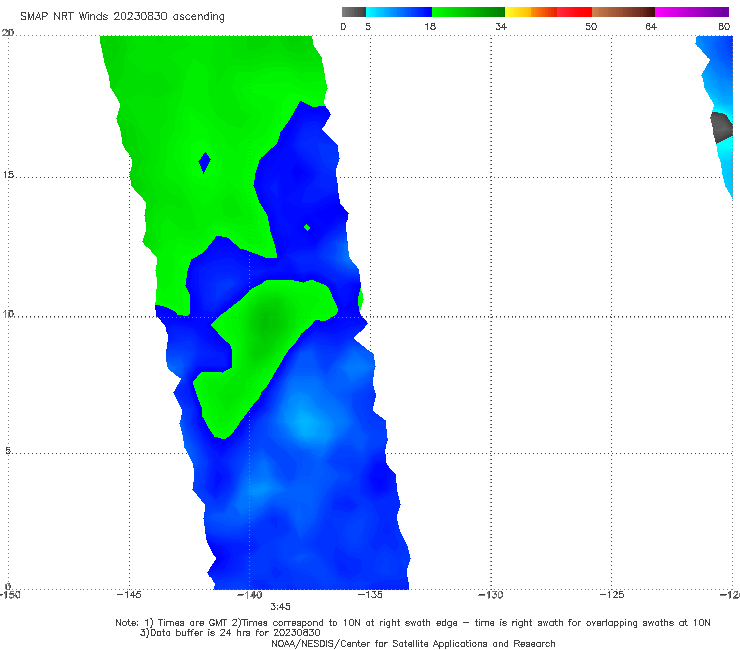Click the color bar label '80'
The width and height of the screenshot is (740, 650).
coord(724,26)
